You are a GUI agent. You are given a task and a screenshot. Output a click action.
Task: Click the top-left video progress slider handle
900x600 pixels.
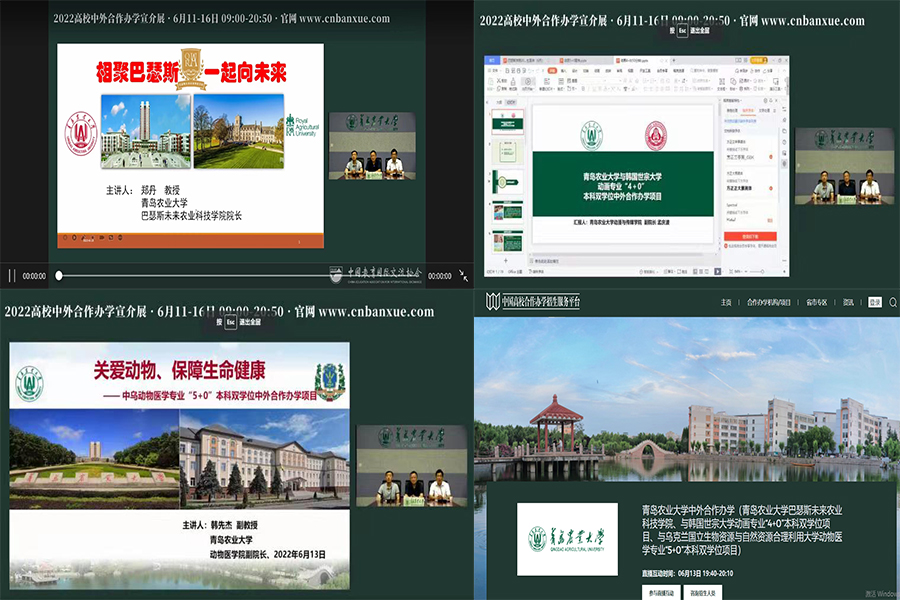[59, 276]
